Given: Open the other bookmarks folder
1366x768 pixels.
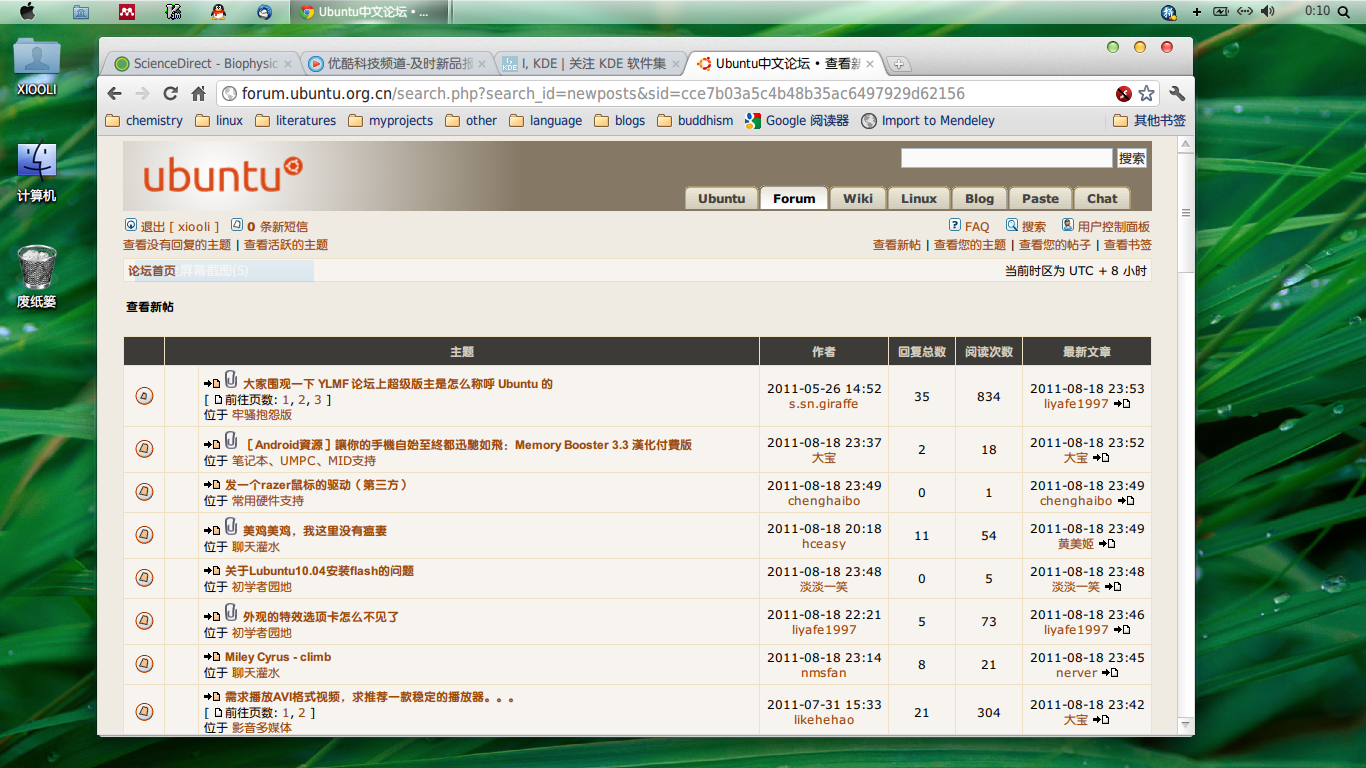Looking at the screenshot, I should [470, 120].
